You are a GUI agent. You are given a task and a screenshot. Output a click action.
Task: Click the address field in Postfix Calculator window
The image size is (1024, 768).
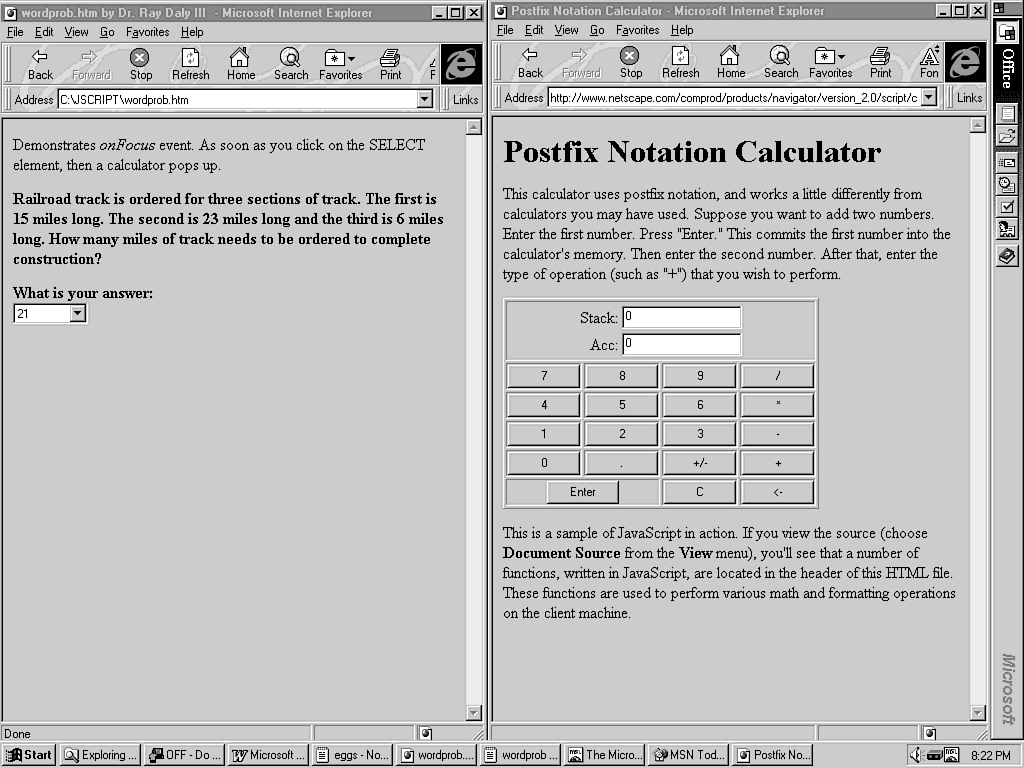(735, 97)
